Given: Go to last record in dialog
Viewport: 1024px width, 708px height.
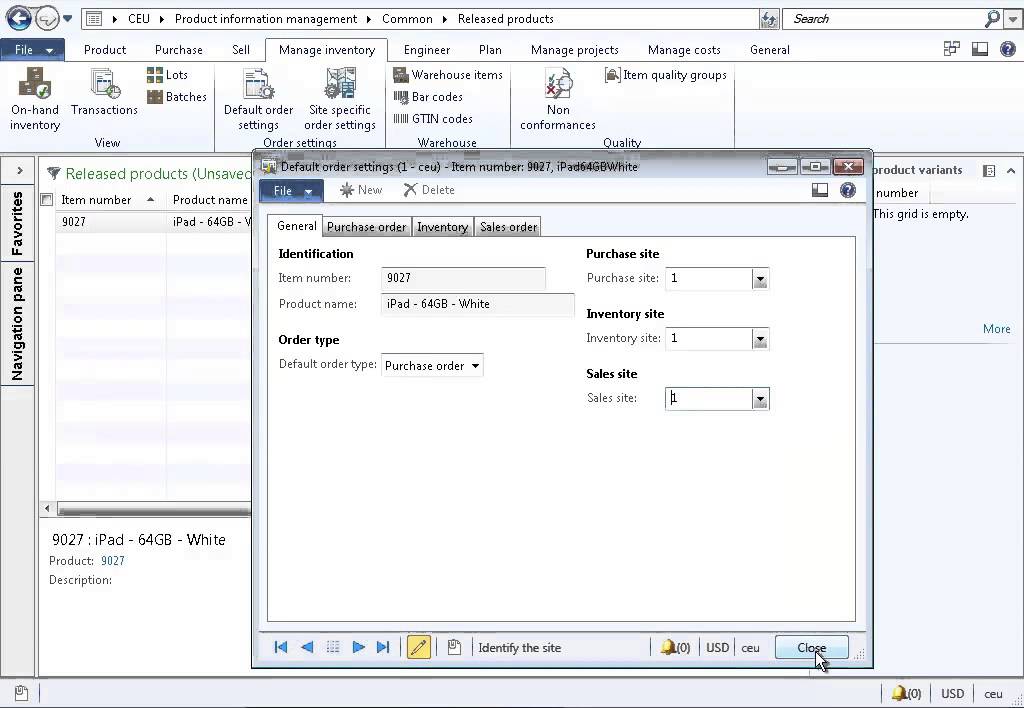Looking at the screenshot, I should tap(383, 647).
